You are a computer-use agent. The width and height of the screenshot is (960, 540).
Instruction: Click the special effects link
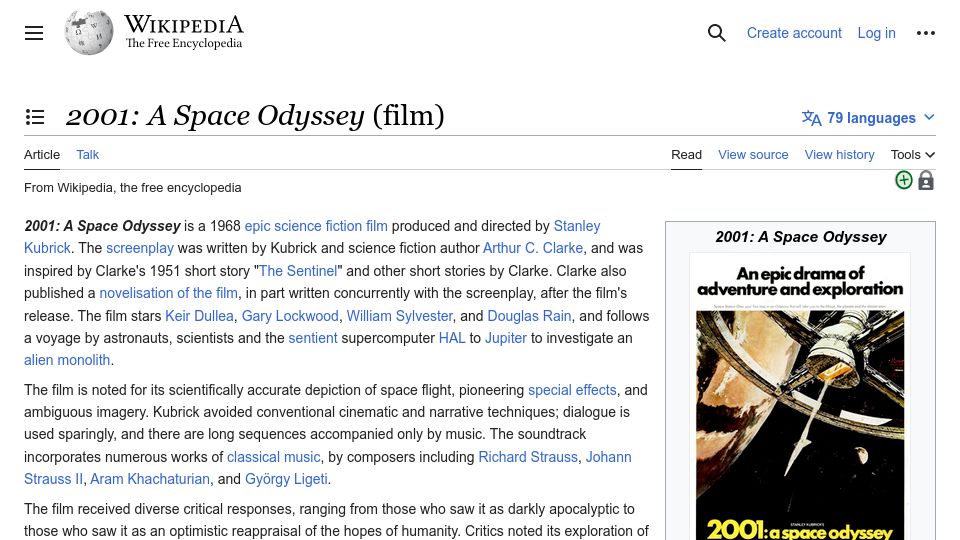(x=572, y=390)
